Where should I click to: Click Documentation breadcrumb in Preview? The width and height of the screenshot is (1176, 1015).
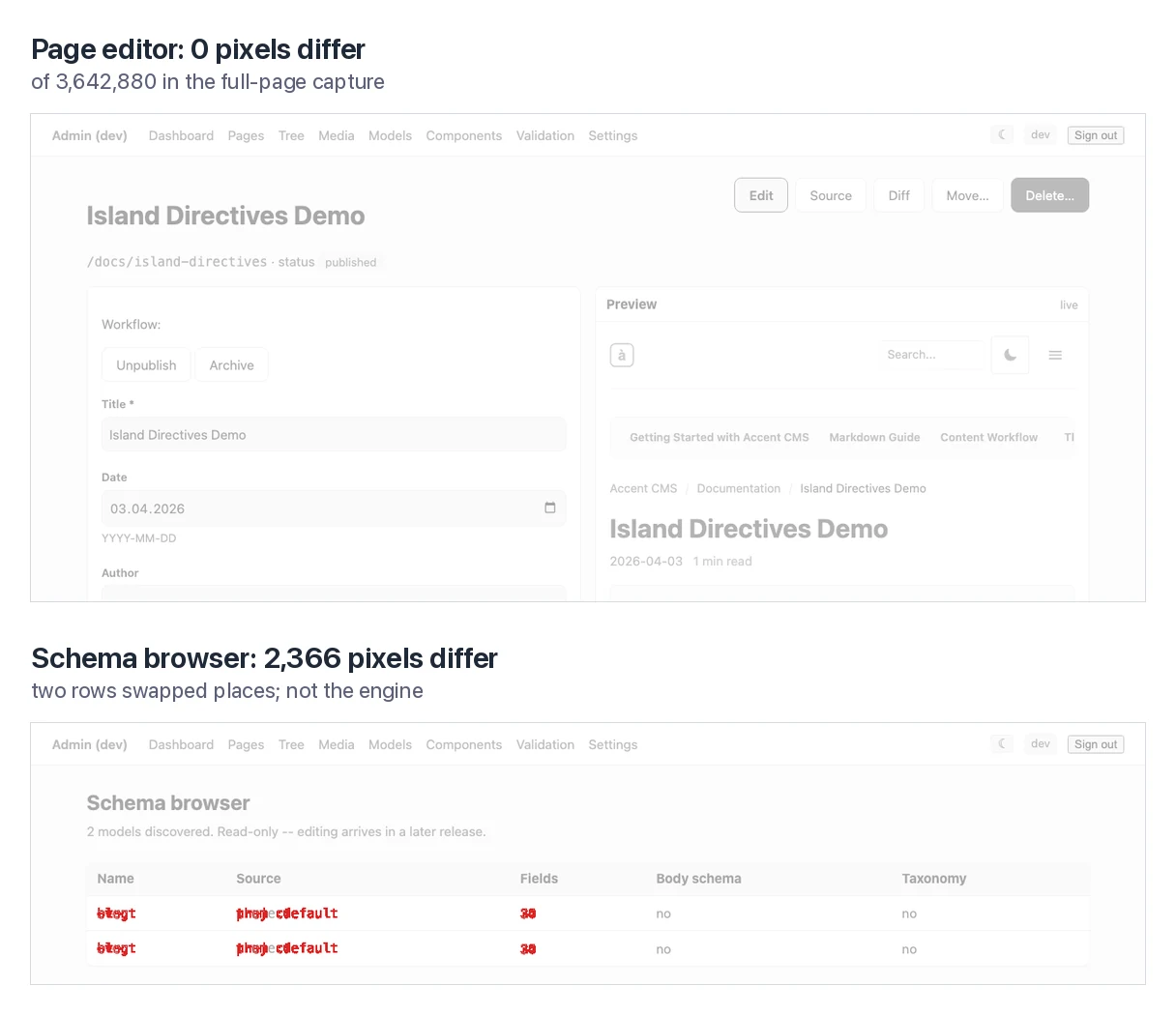tap(739, 488)
